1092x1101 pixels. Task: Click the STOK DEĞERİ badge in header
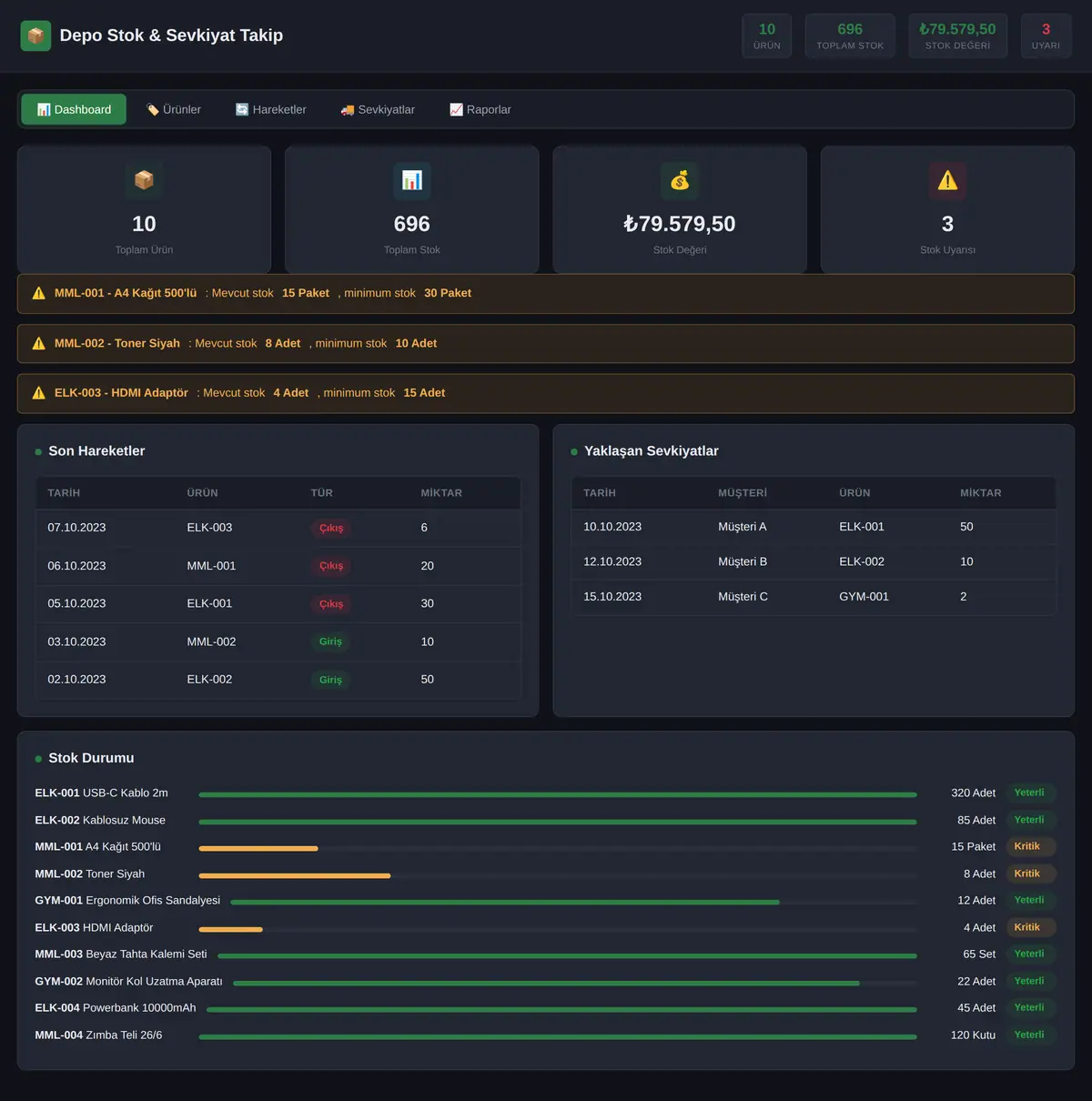(958, 36)
